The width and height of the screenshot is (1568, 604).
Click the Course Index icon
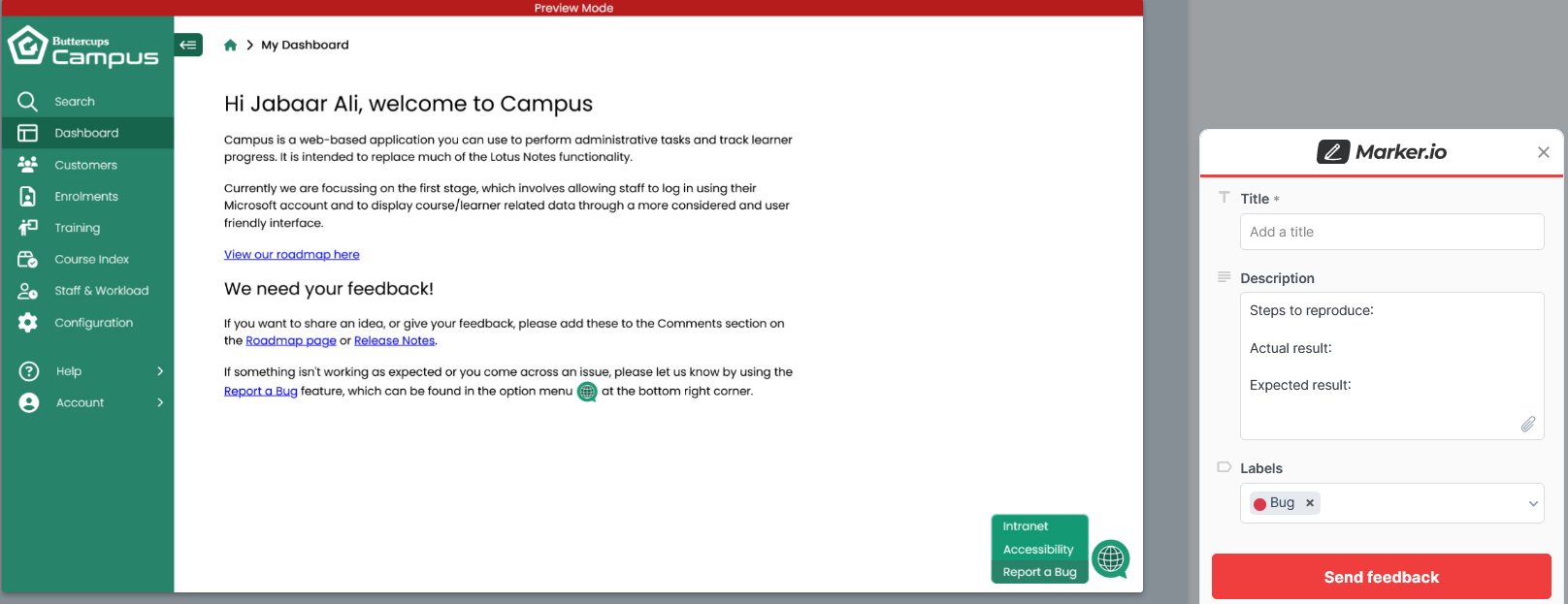27,260
